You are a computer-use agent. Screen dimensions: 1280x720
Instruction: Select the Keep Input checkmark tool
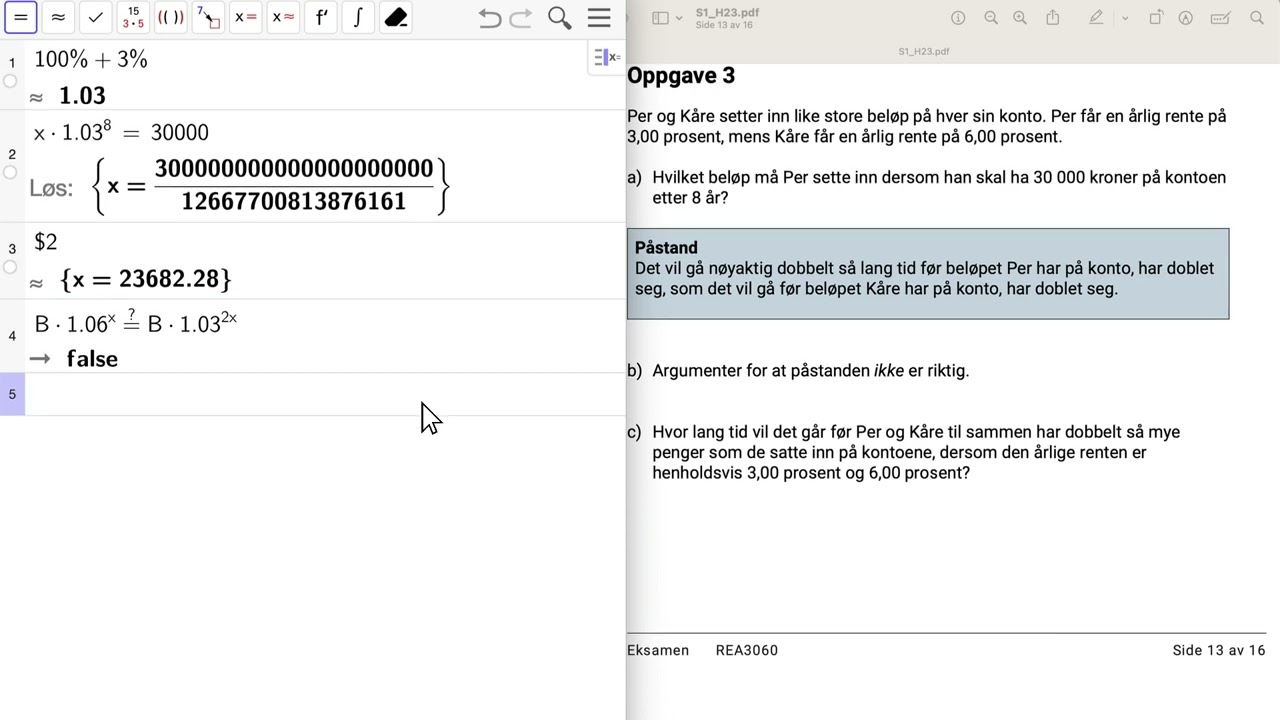tap(95, 17)
